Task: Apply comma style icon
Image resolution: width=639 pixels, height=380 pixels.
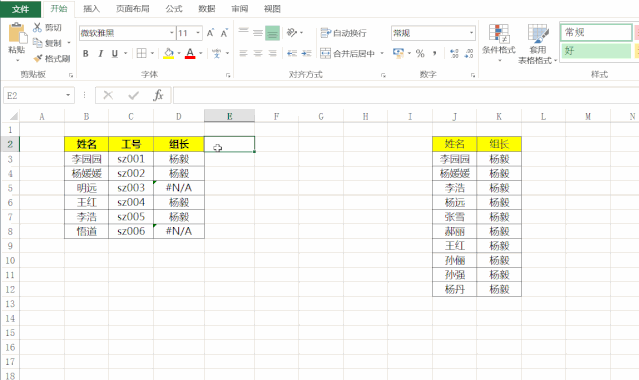Action: point(434,53)
